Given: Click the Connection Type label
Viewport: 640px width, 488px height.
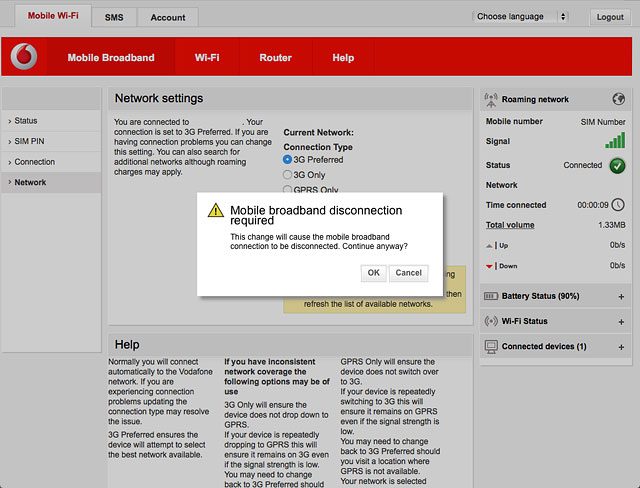Looking at the screenshot, I should click(x=318, y=147).
